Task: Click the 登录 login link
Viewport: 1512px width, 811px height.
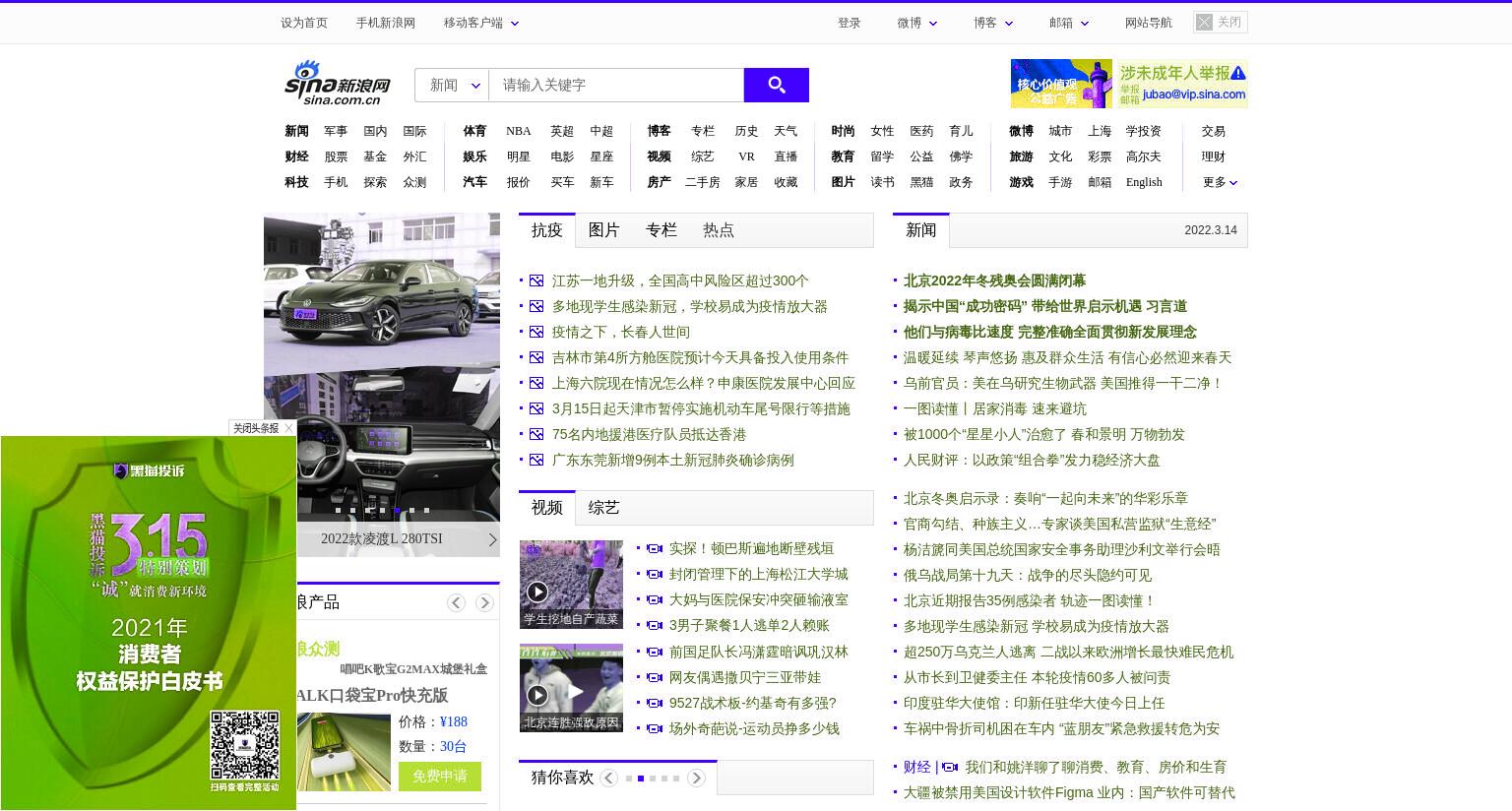Action: click(x=850, y=23)
